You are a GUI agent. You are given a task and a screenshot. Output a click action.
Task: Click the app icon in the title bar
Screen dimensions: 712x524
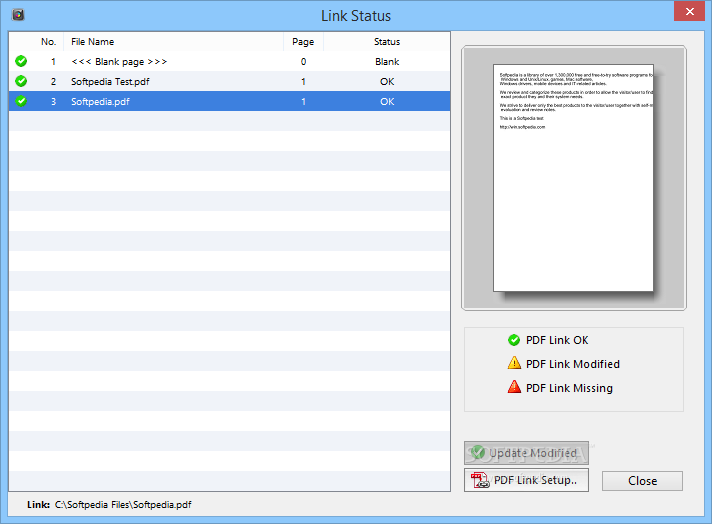[18, 15]
